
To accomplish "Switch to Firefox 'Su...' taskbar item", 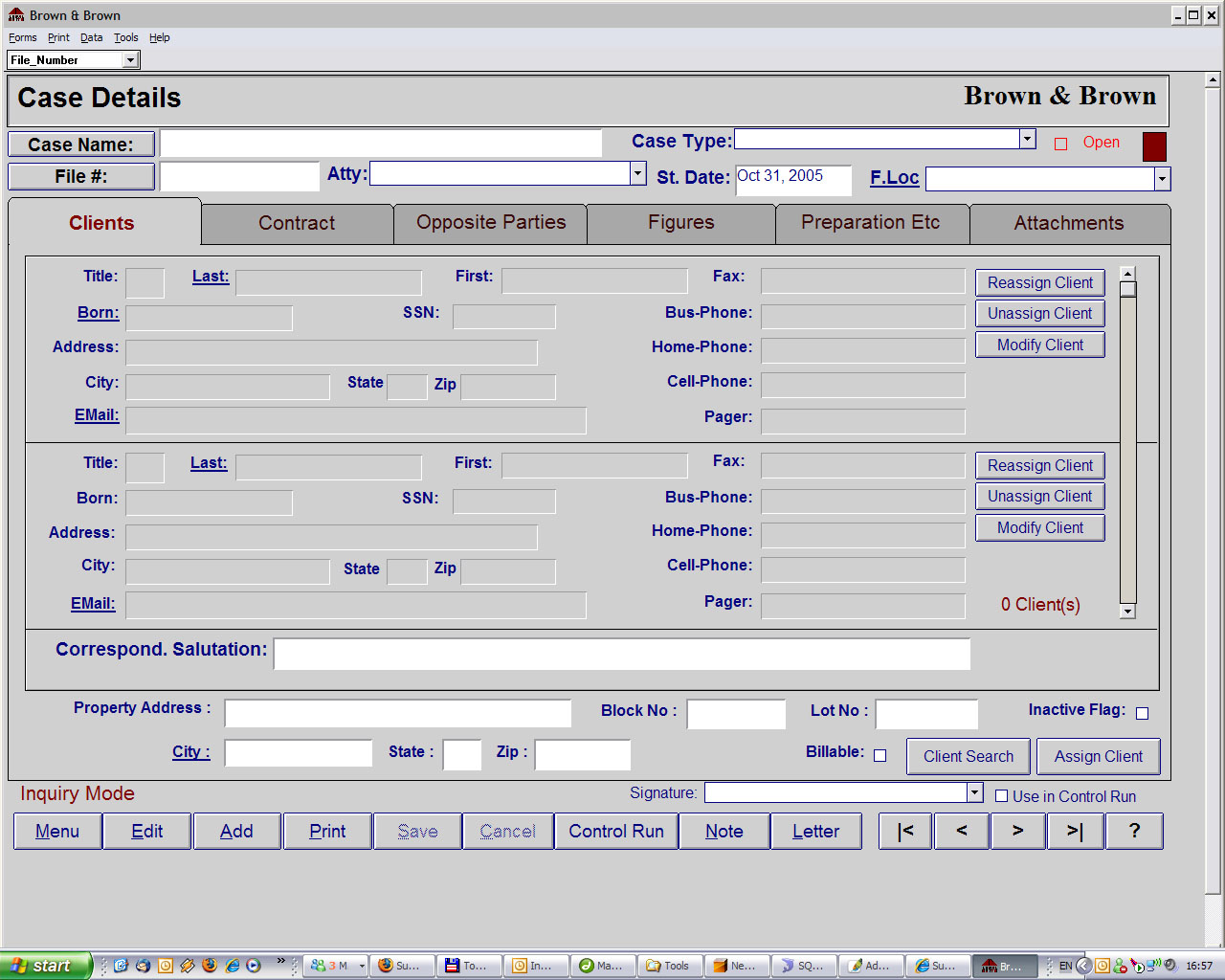I will 403,966.
